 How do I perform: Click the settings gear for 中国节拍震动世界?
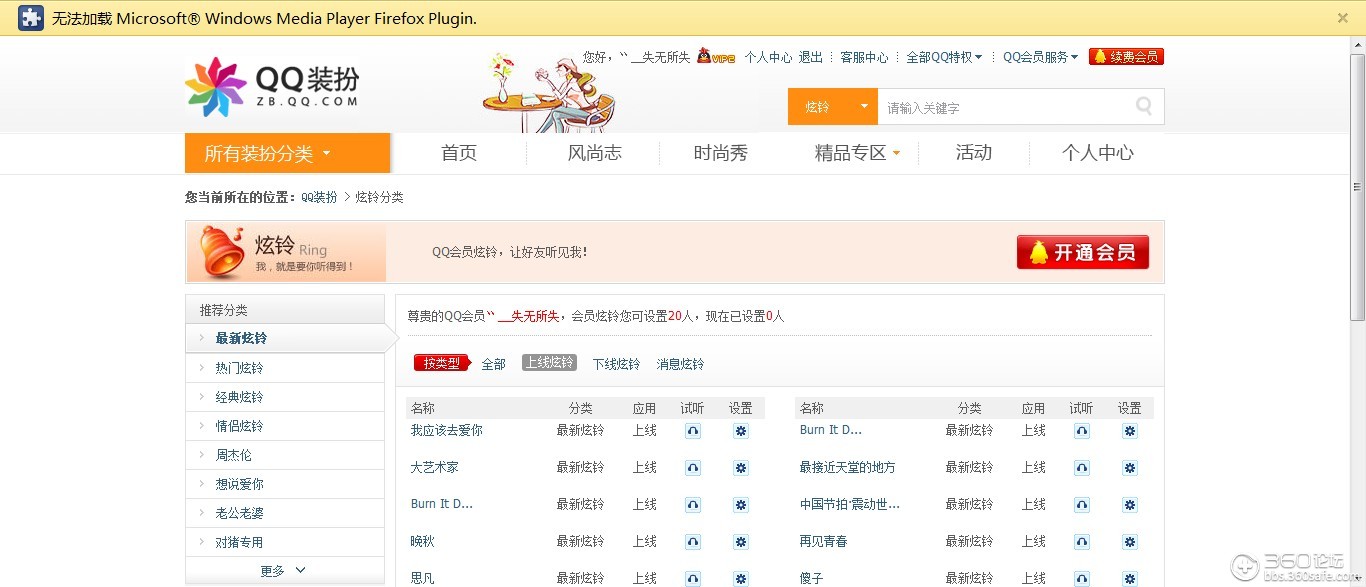click(1129, 505)
